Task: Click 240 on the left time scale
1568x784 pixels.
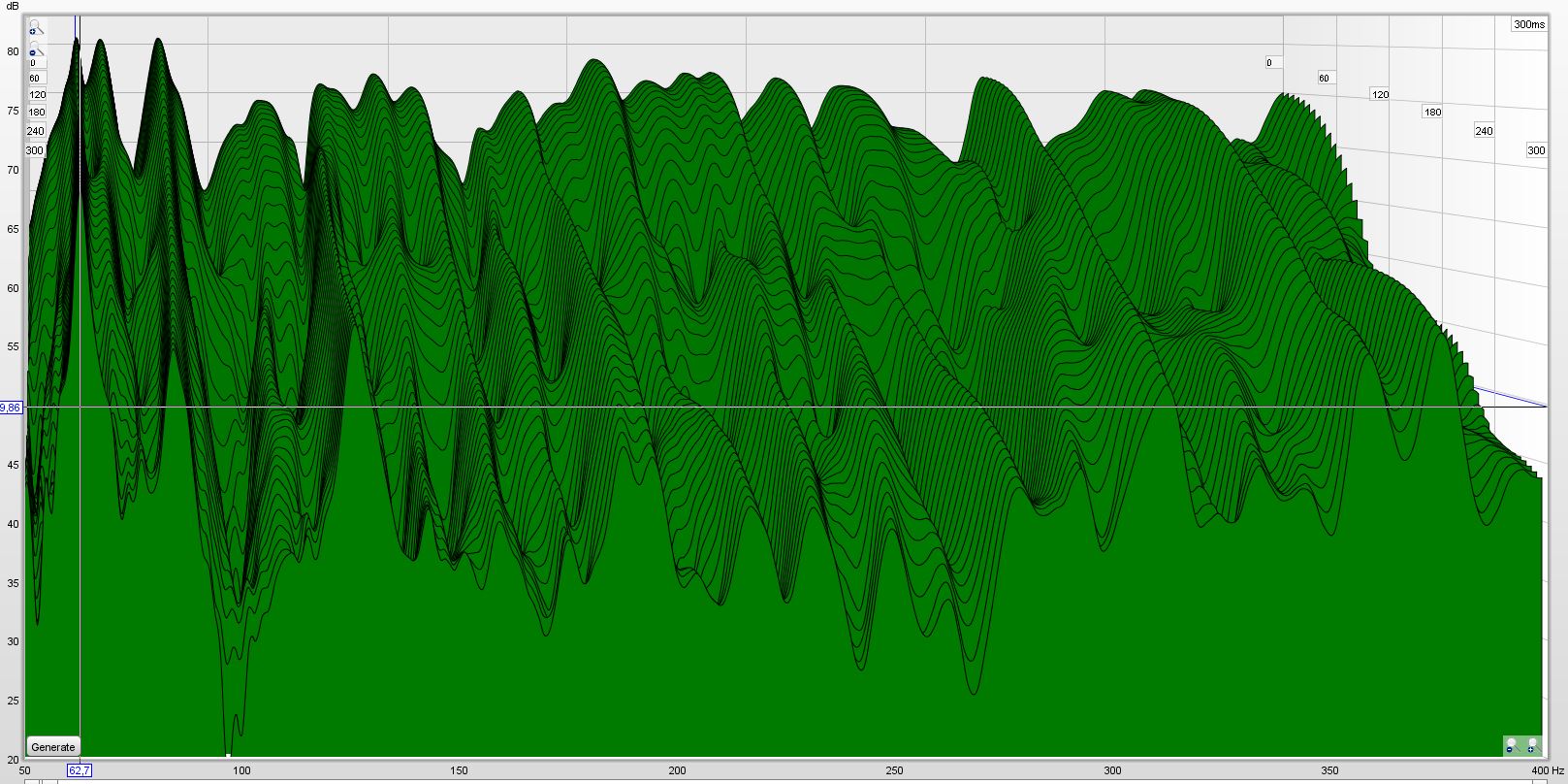Action: pos(36,132)
